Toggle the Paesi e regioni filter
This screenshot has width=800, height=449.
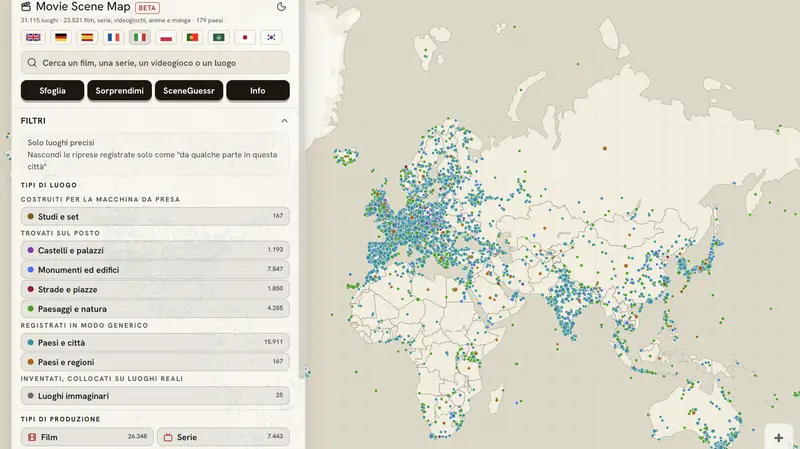[155, 362]
